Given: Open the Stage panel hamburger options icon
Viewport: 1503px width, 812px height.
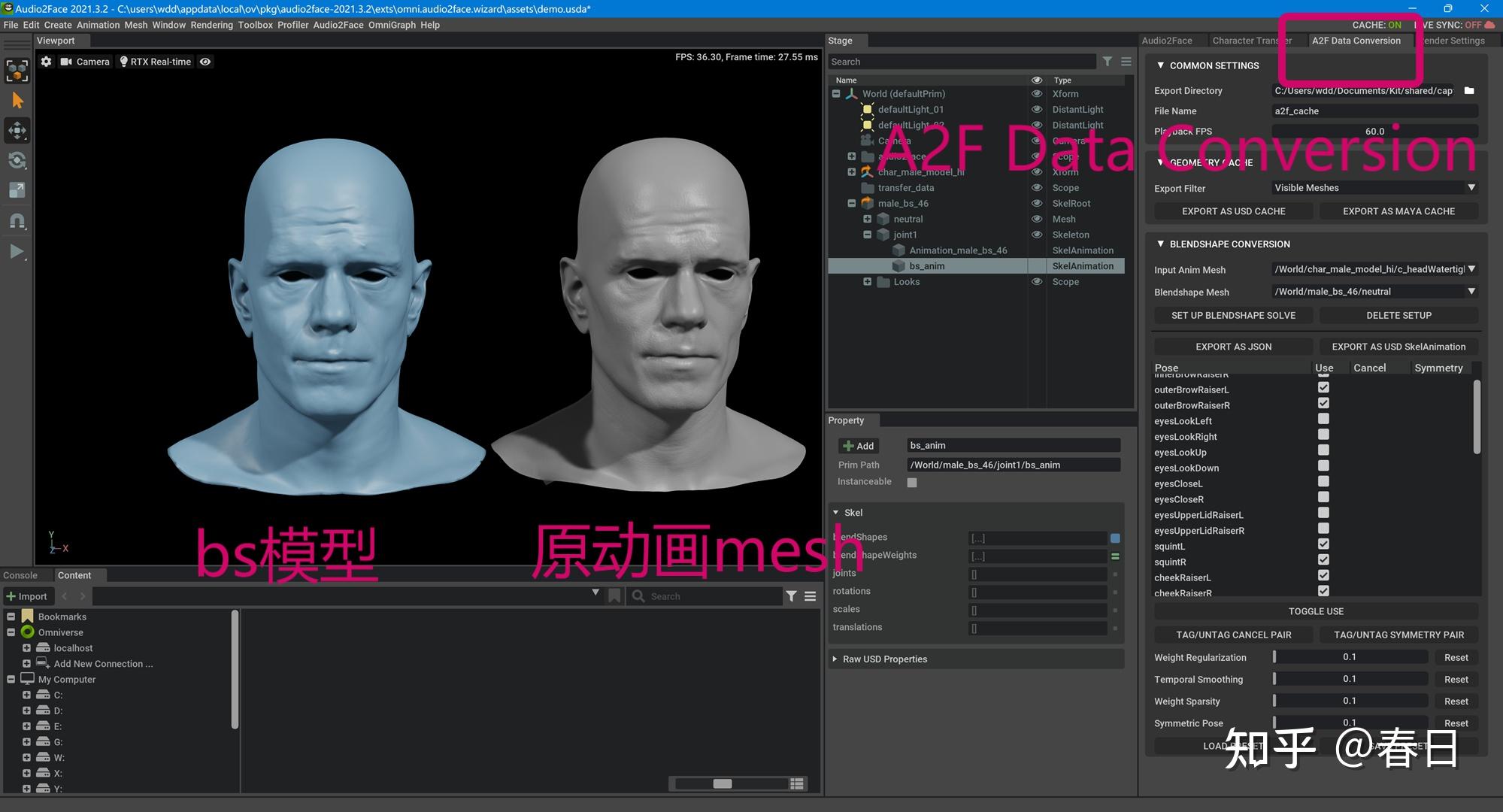Looking at the screenshot, I should 1126,62.
